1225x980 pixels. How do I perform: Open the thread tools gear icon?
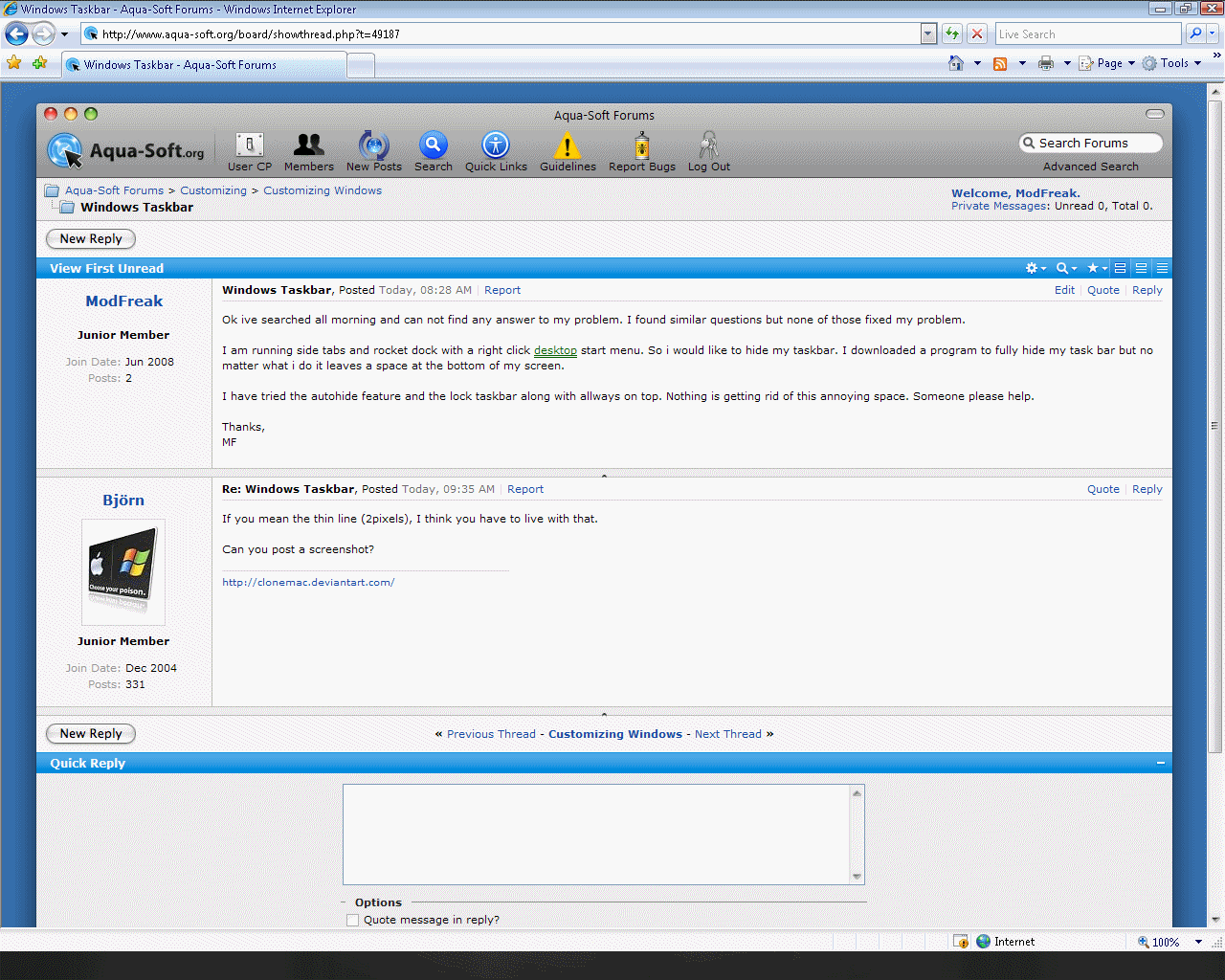[1032, 268]
